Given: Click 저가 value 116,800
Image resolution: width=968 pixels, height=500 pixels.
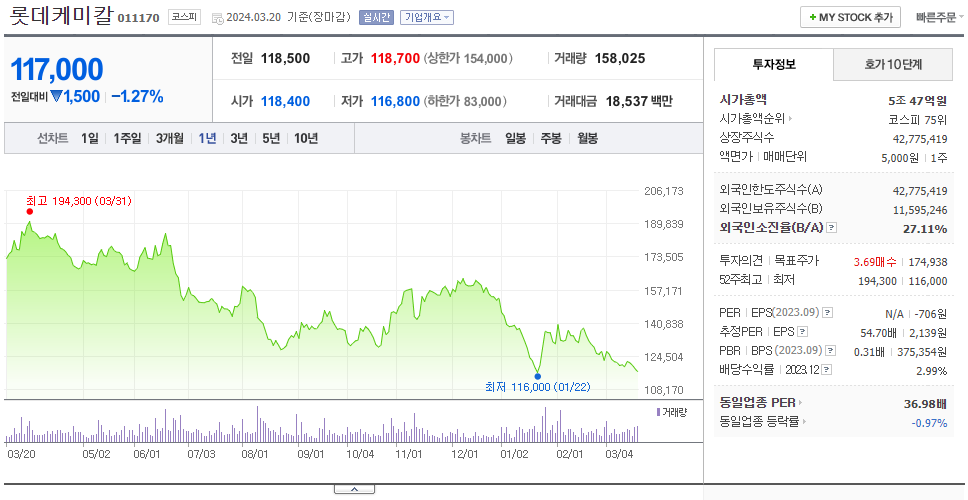Looking at the screenshot, I should (x=395, y=101).
